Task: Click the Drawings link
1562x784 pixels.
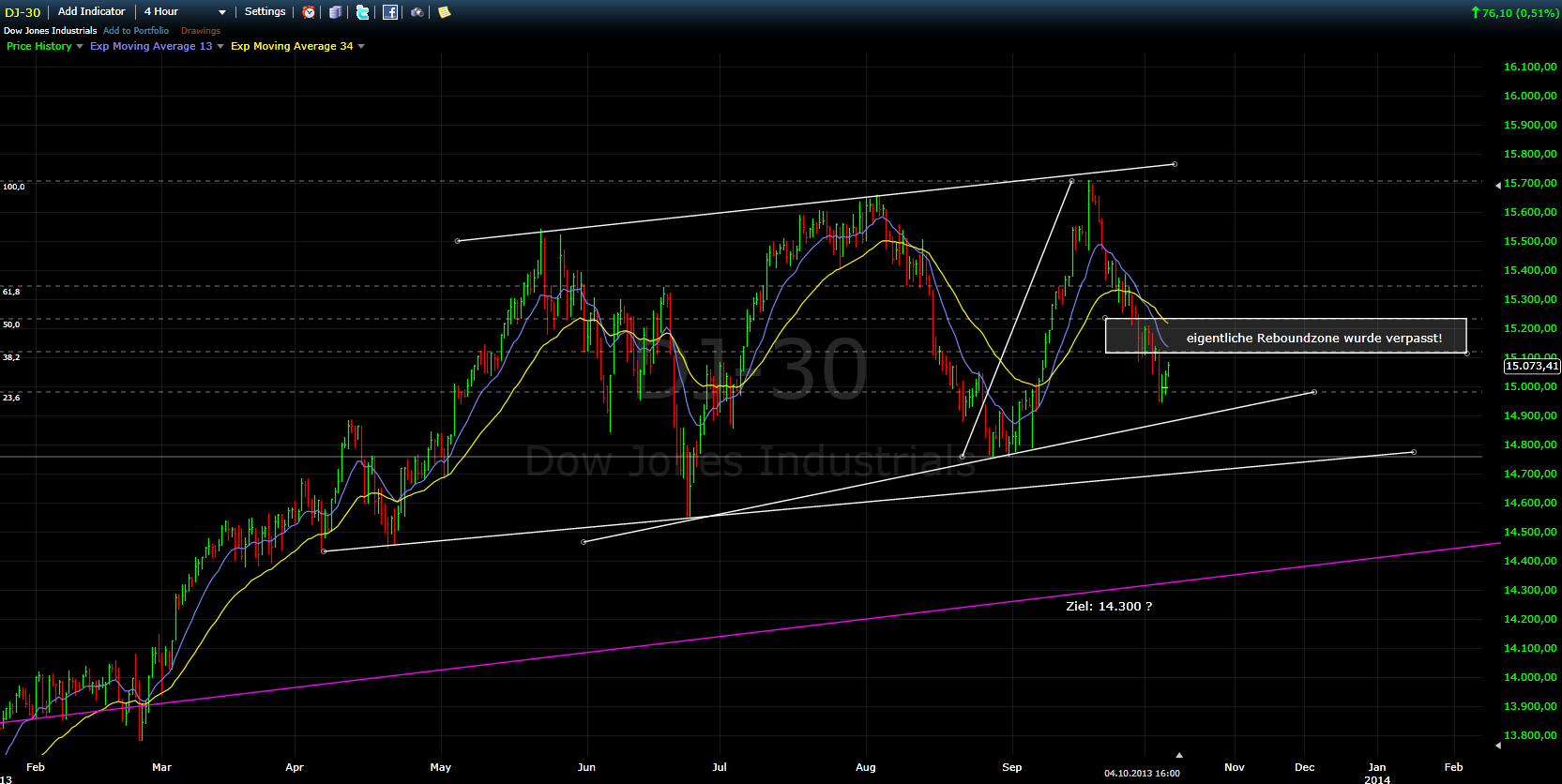Action: [201, 31]
